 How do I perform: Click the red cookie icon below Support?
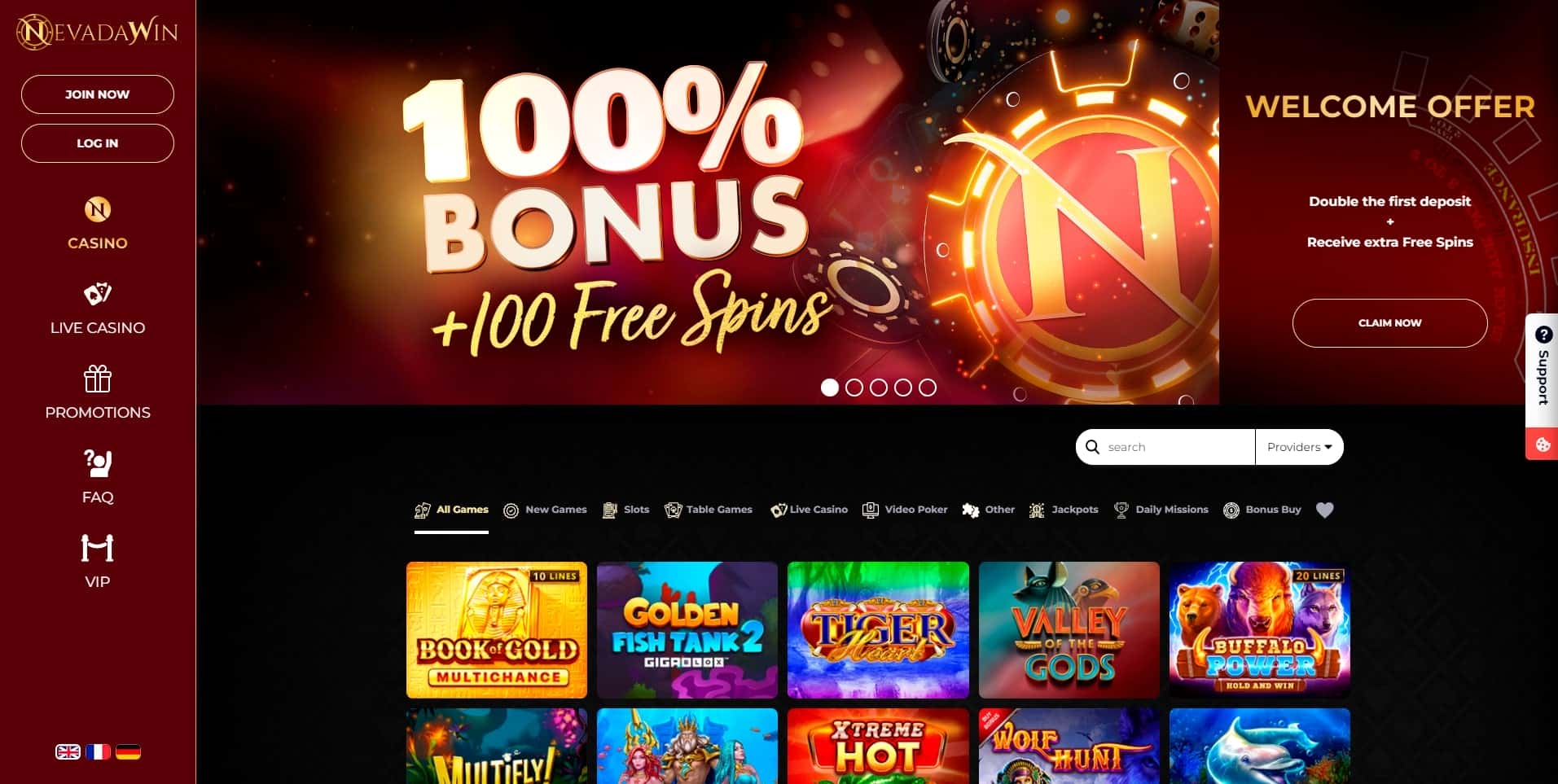[x=1542, y=445]
